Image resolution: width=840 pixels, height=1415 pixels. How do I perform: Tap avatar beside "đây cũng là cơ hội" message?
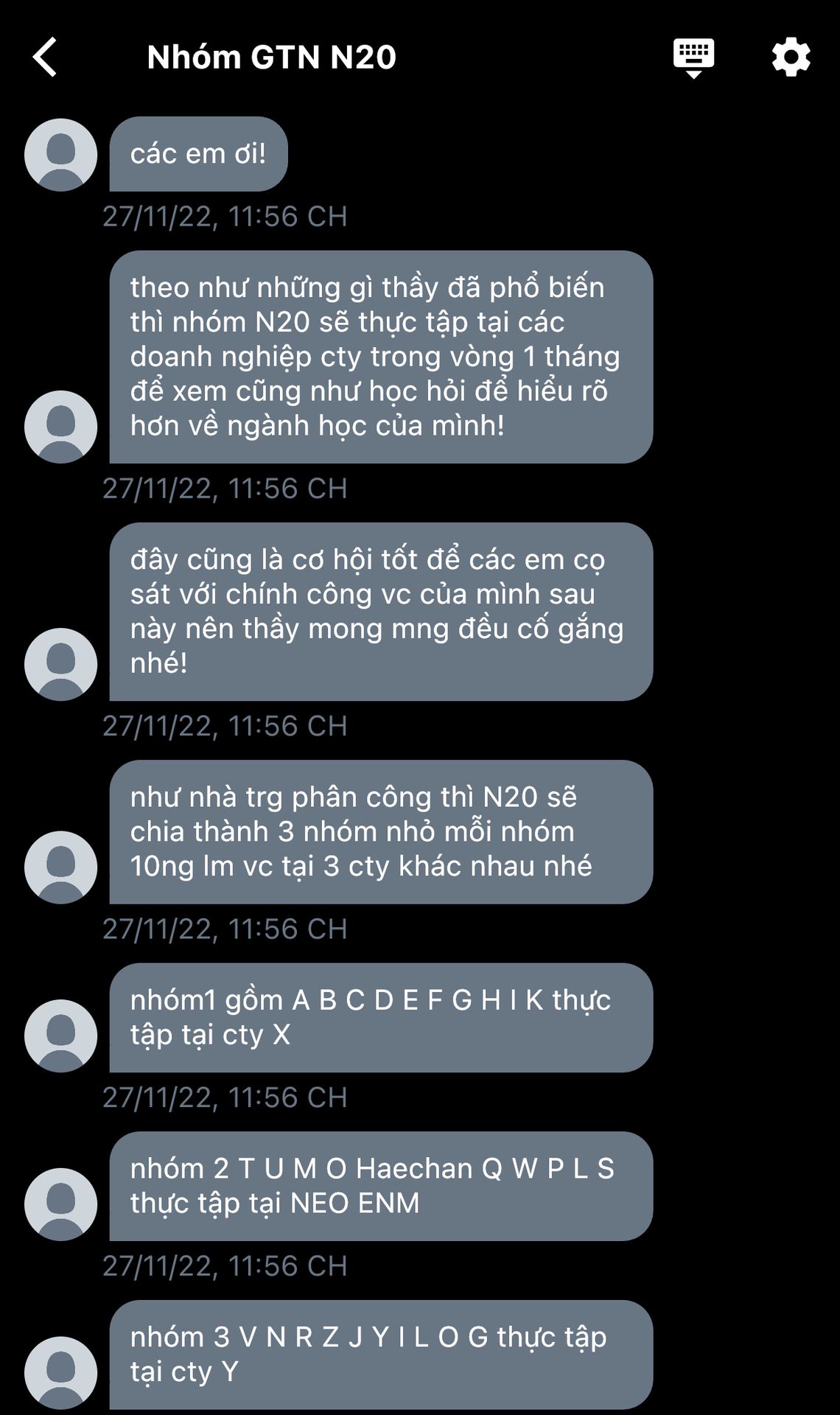[x=60, y=664]
